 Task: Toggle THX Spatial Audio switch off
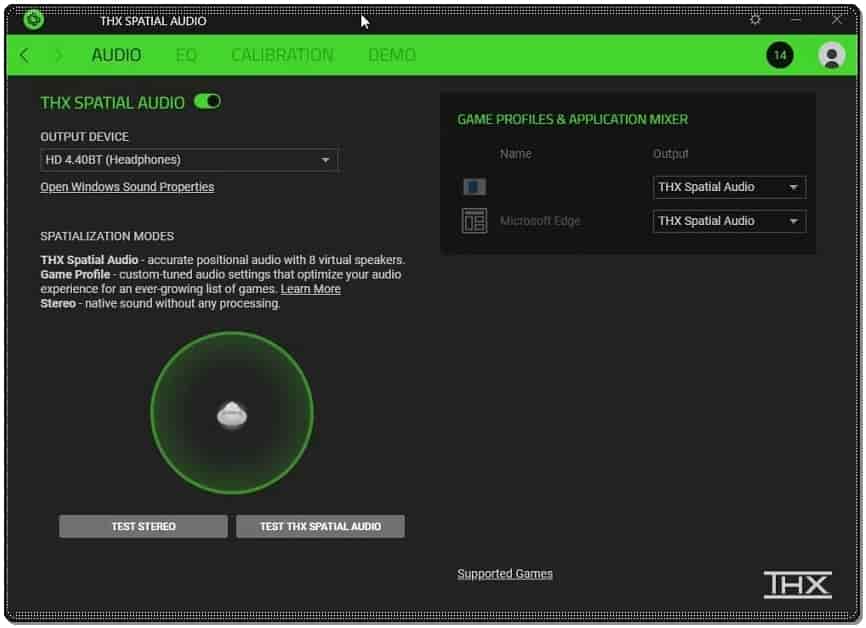tap(208, 102)
